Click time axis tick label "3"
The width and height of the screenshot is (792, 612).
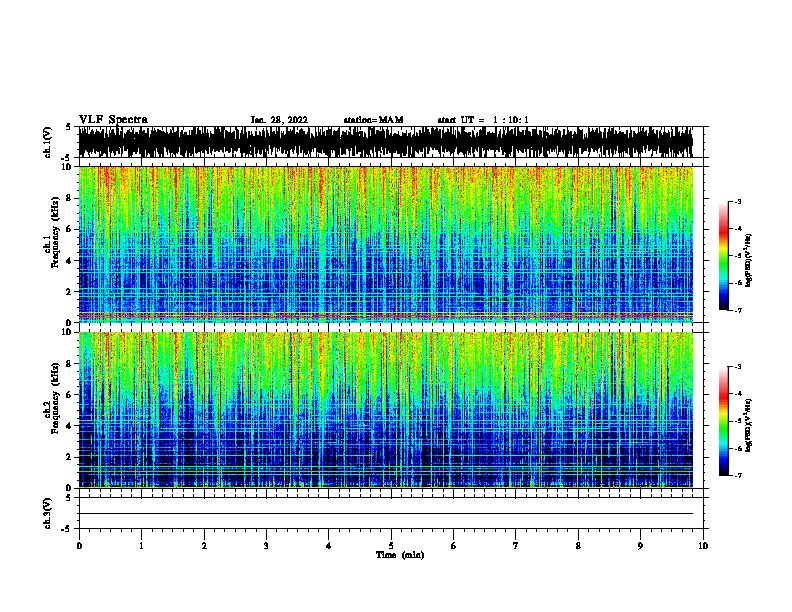[x=266, y=545]
